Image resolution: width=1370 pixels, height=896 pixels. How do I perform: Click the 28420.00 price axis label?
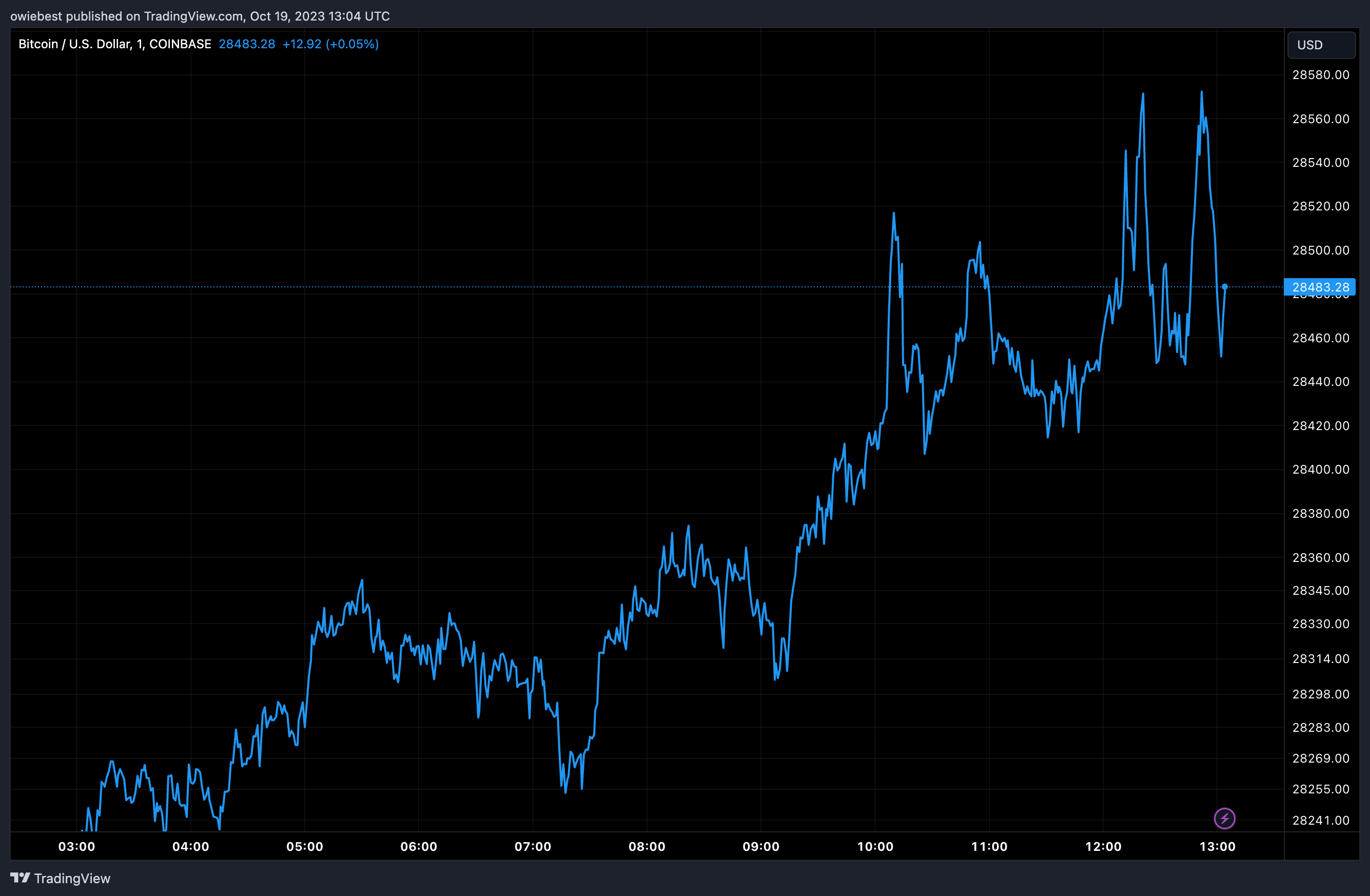coord(1321,425)
